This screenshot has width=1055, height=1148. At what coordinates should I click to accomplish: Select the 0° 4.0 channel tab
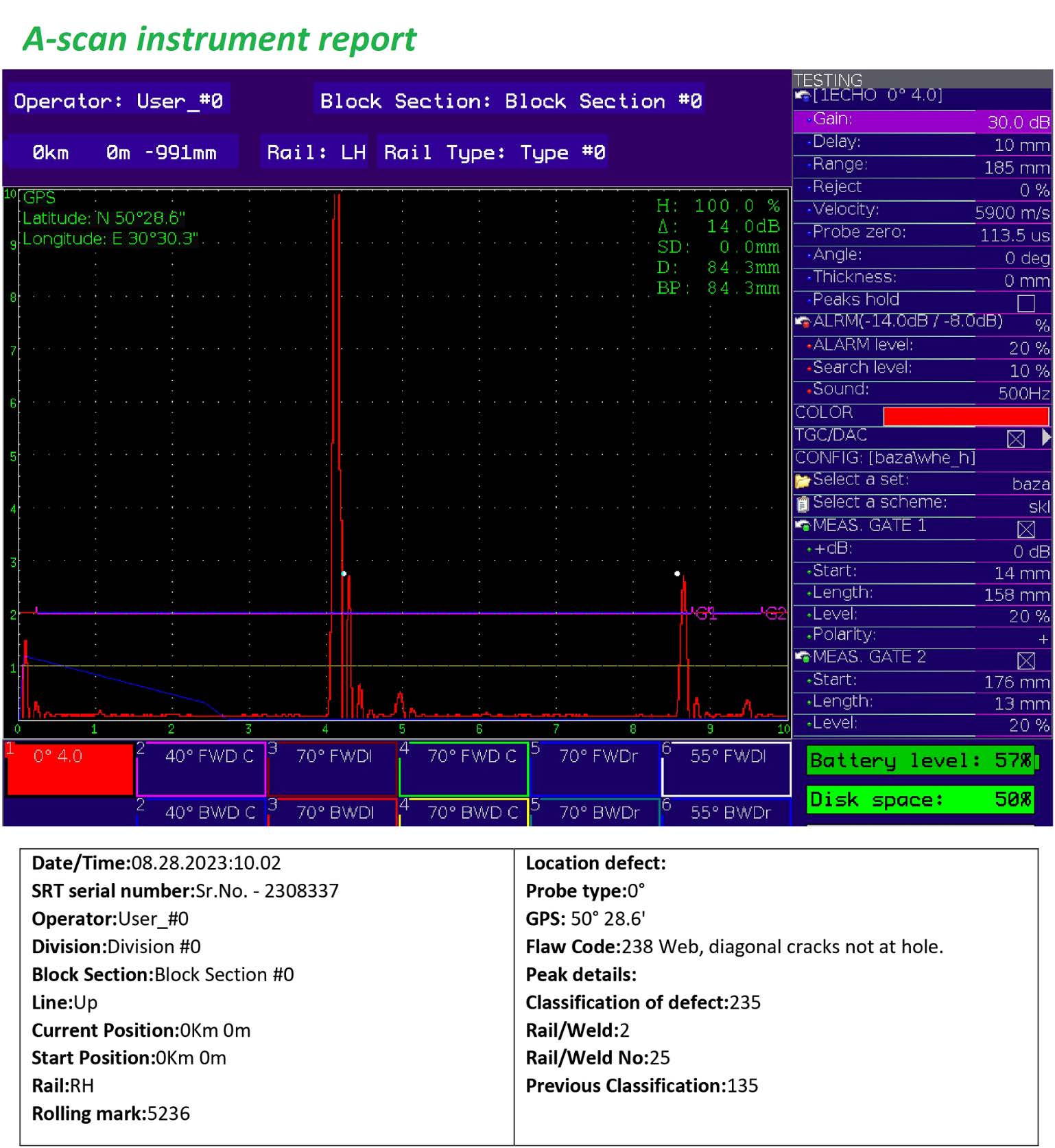69,769
